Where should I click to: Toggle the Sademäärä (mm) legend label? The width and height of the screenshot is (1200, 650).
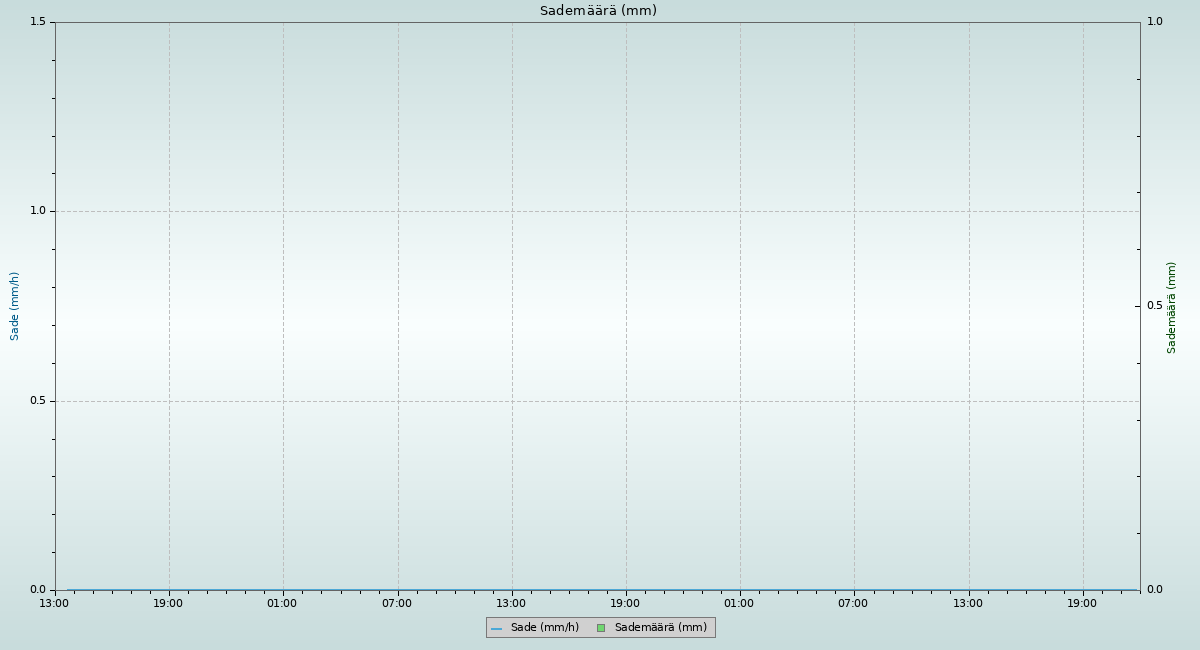(x=660, y=628)
